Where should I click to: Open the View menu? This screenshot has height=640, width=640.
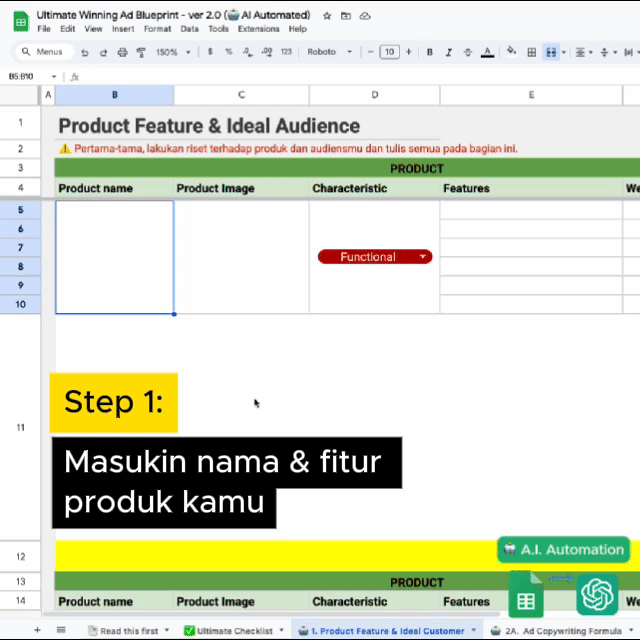(93, 29)
